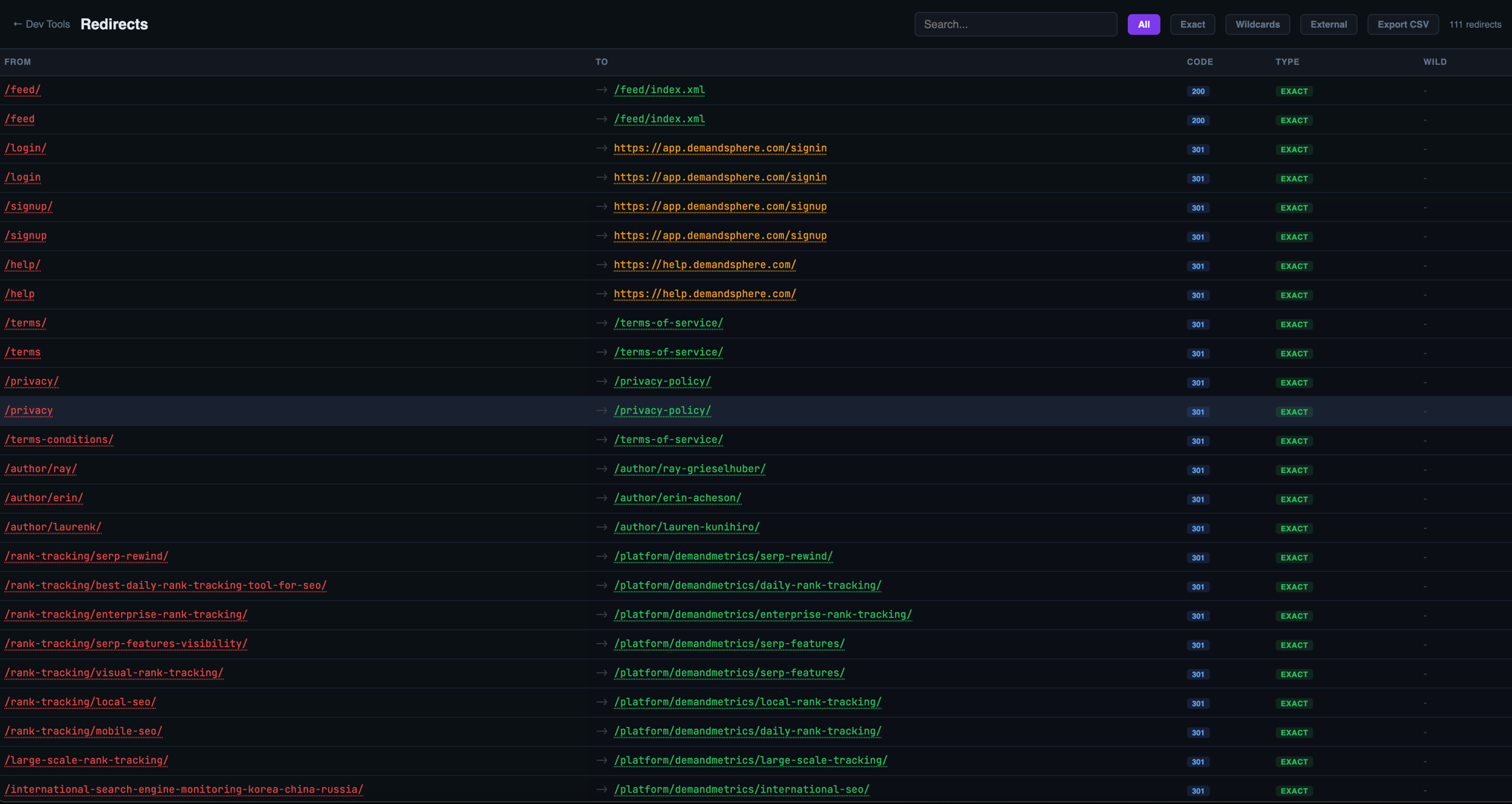Filter by Exact redirects
Image resolution: width=1512 pixels, height=804 pixels.
click(1192, 24)
